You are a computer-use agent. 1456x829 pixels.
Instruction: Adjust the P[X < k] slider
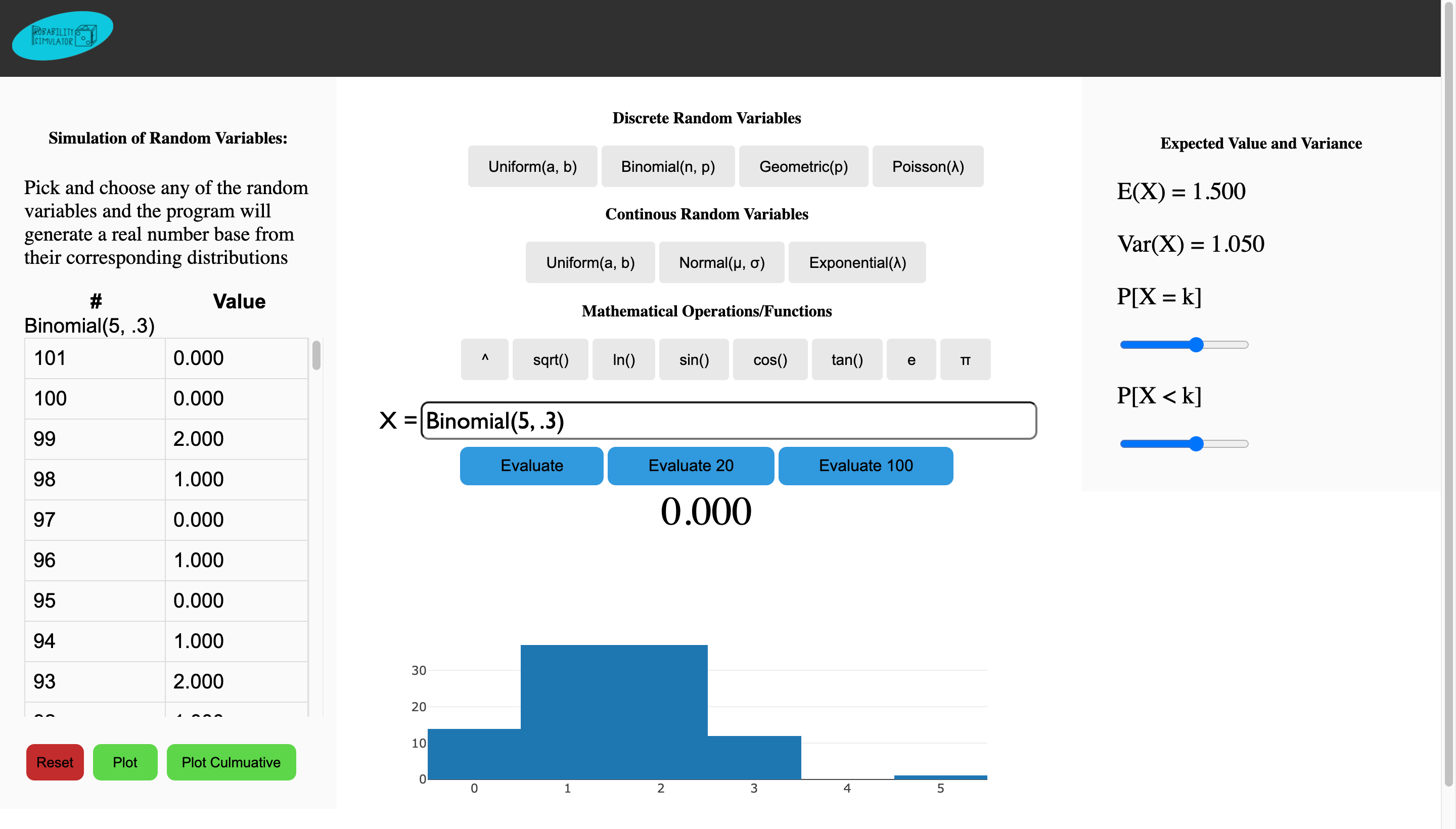tap(1196, 444)
